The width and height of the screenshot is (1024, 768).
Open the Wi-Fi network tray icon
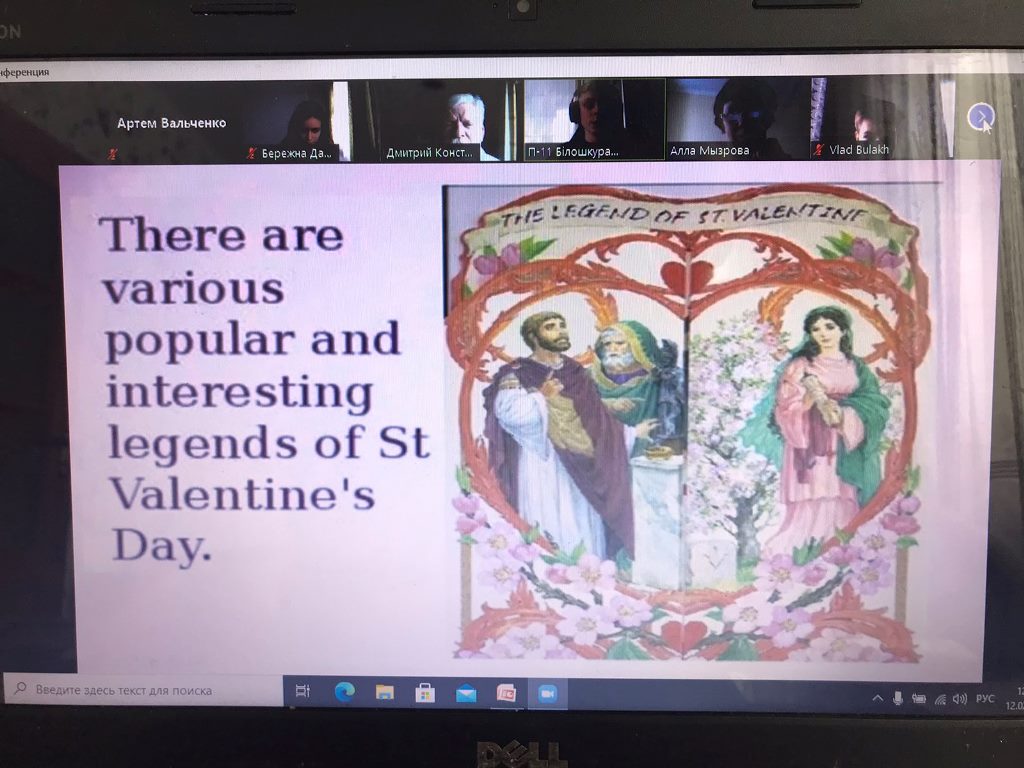pos(940,699)
